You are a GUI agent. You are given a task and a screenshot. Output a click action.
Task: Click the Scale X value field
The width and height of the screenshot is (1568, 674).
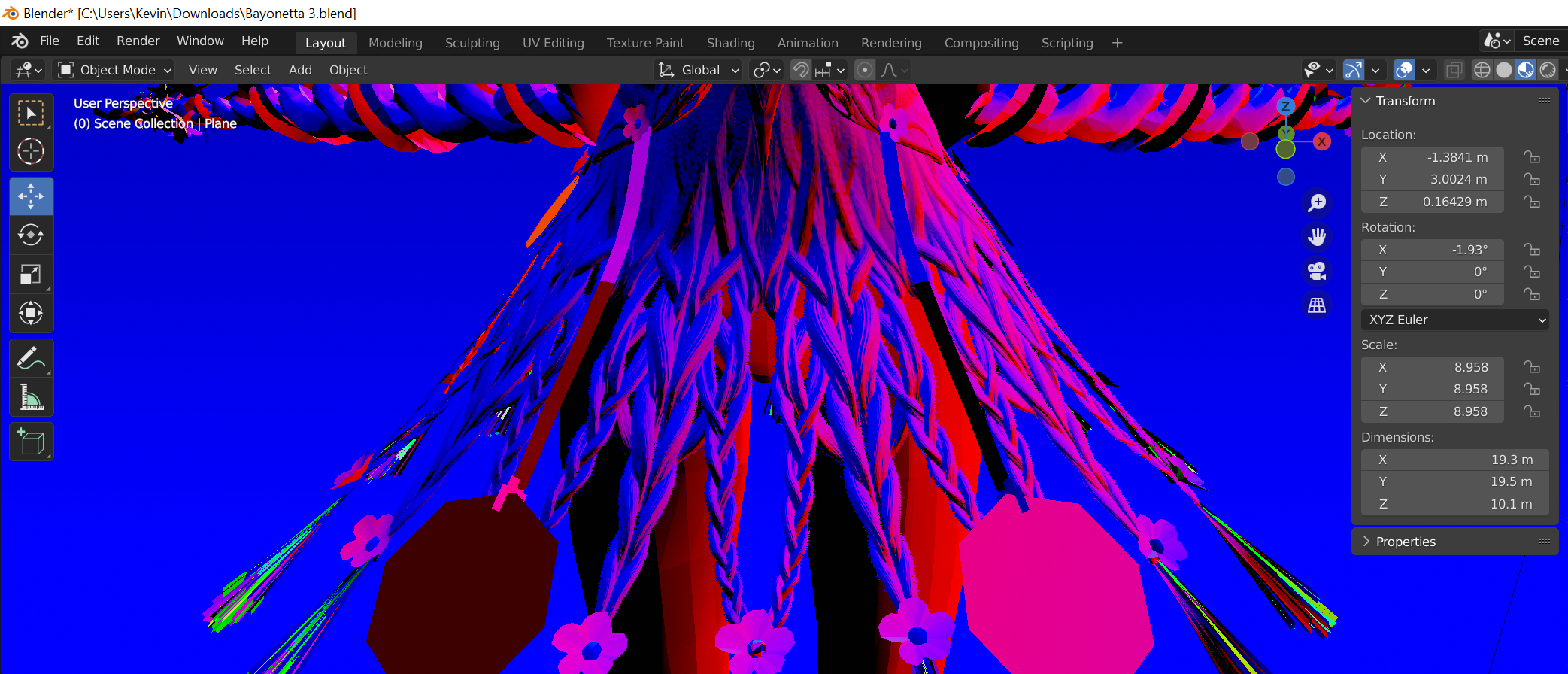pyautogui.click(x=1432, y=367)
